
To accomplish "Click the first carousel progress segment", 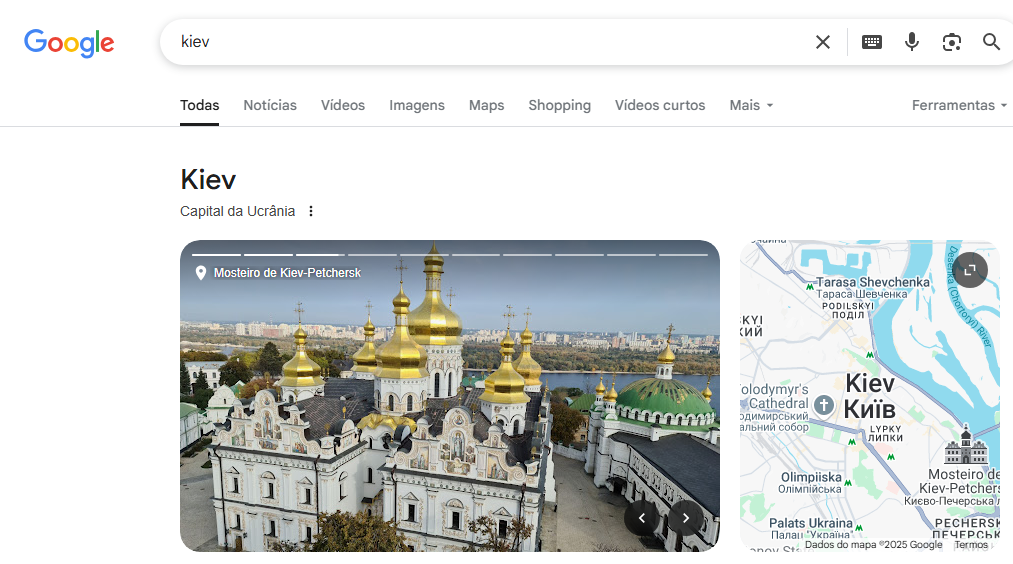I will (216, 255).
